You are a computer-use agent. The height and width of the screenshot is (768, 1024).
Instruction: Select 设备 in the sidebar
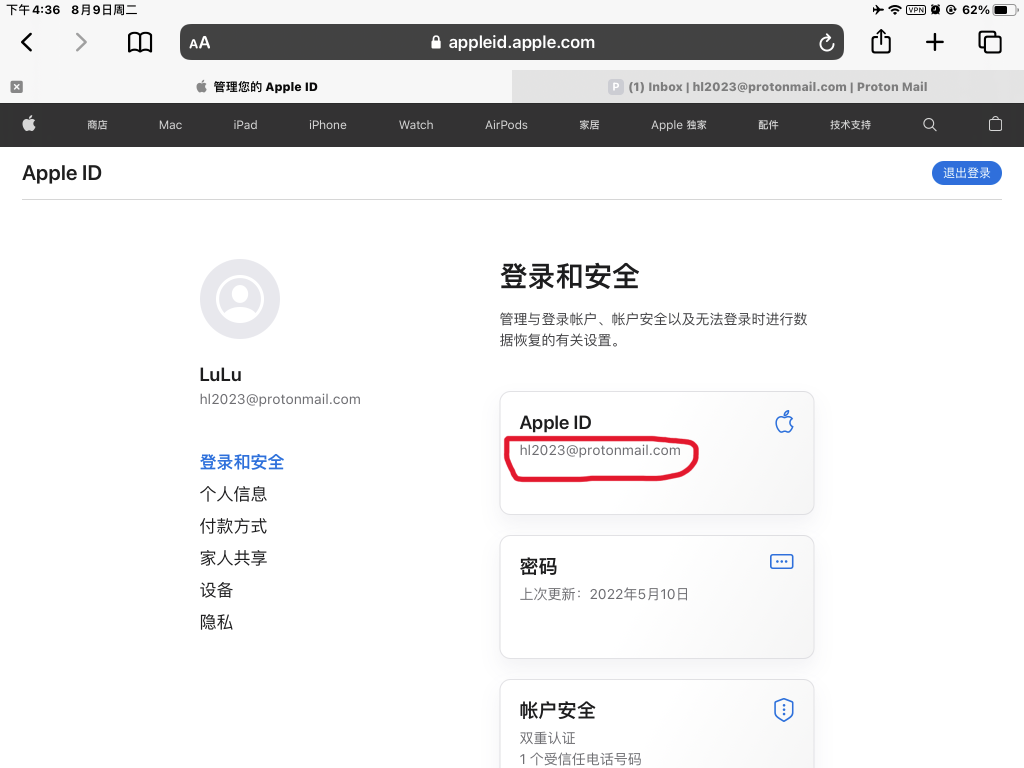pos(216,590)
